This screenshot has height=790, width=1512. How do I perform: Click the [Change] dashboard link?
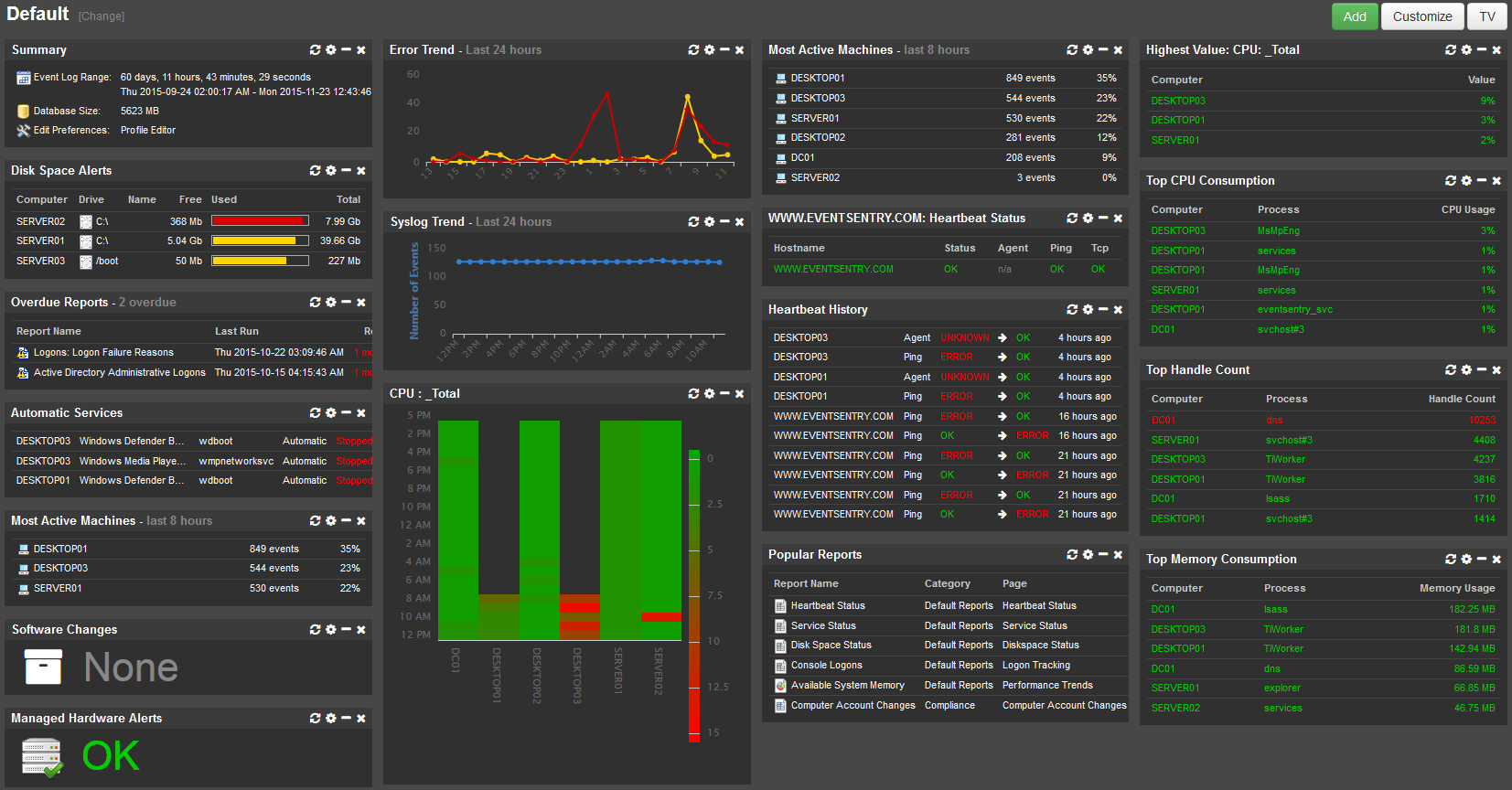[x=102, y=16]
